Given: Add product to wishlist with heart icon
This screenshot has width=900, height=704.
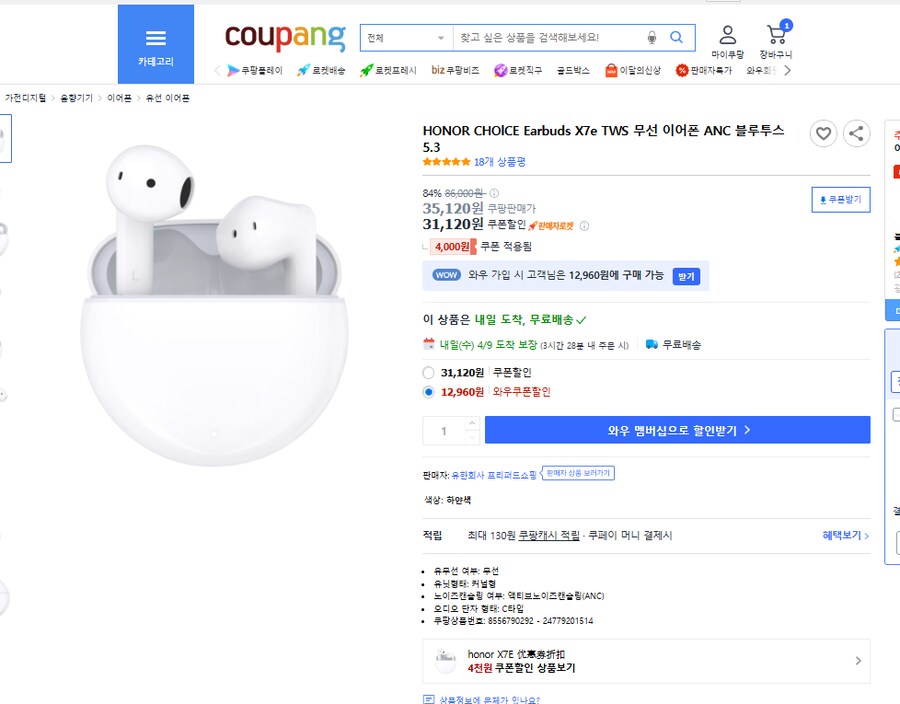Looking at the screenshot, I should coord(823,133).
